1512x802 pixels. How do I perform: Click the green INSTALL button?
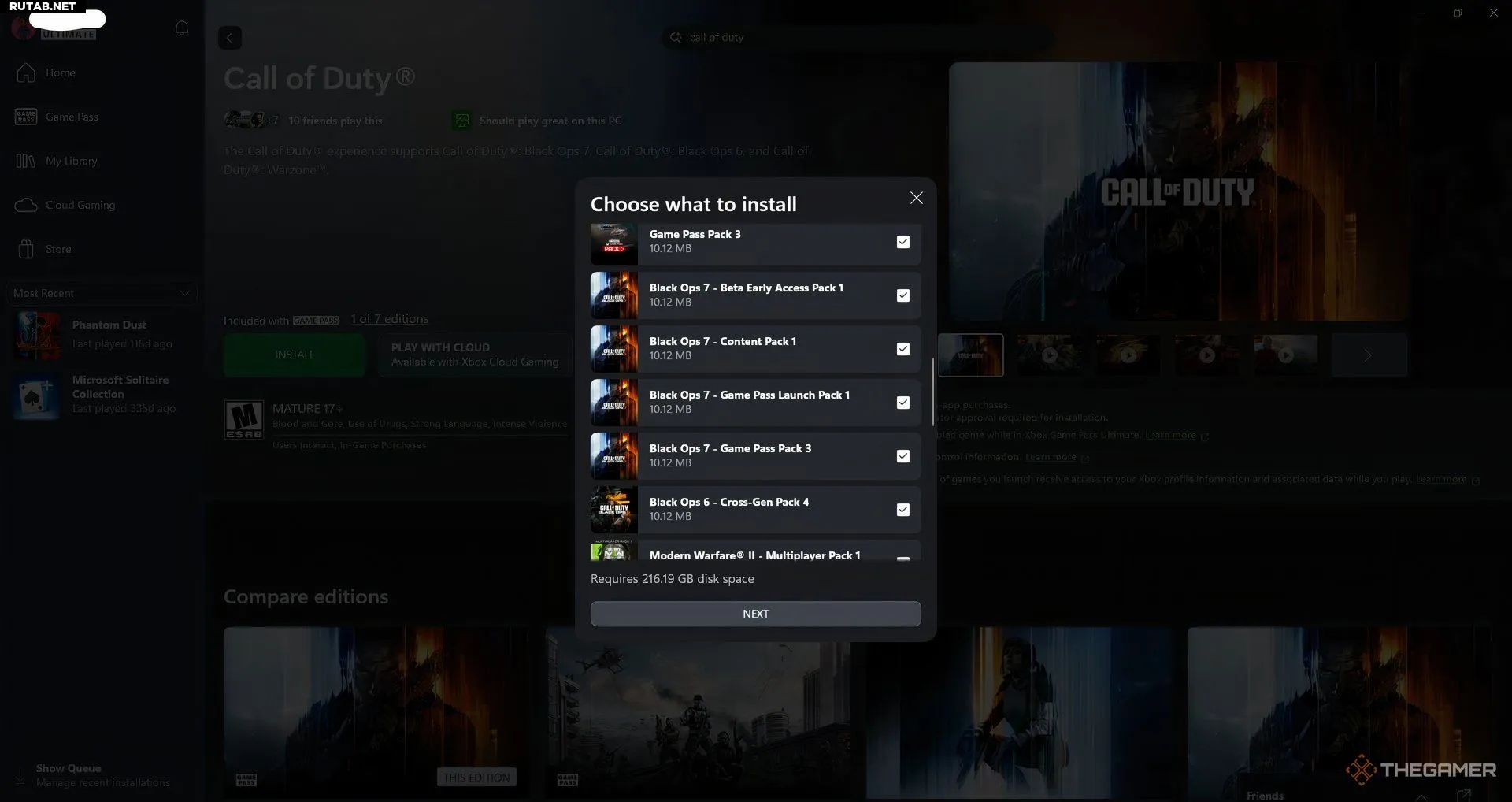pos(294,355)
